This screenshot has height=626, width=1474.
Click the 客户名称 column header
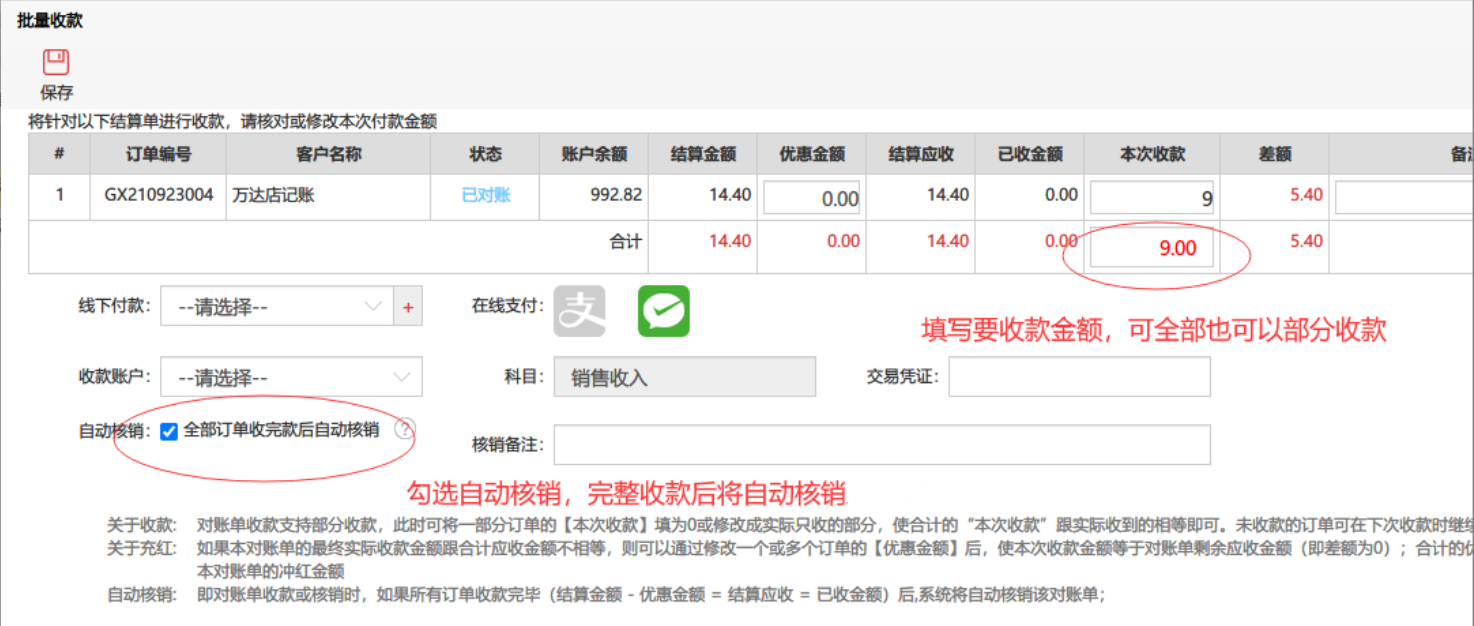tap(329, 154)
